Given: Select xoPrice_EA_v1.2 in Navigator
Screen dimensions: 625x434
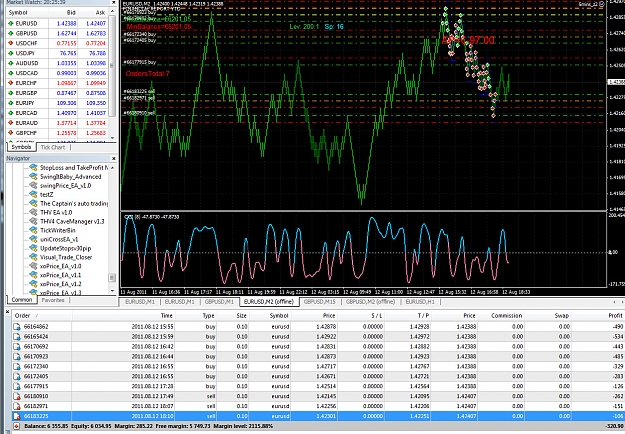Looking at the screenshot, I should coord(61,284).
